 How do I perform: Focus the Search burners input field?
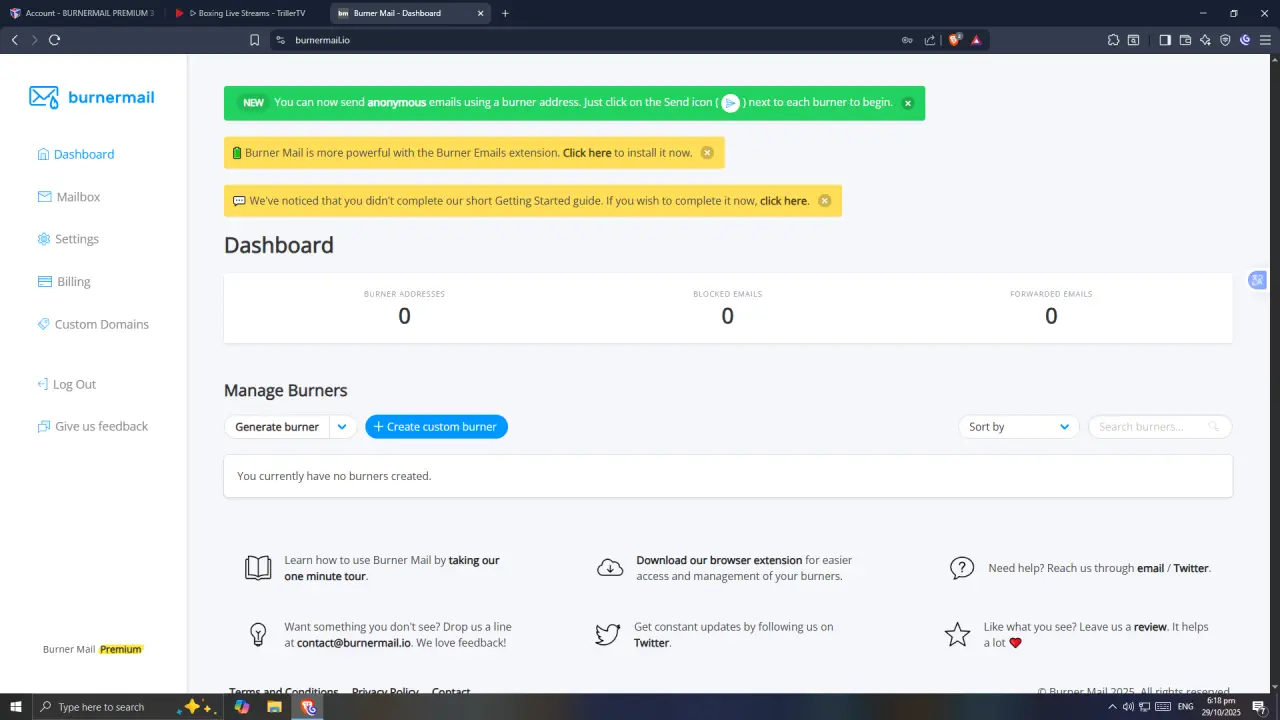pos(1160,427)
